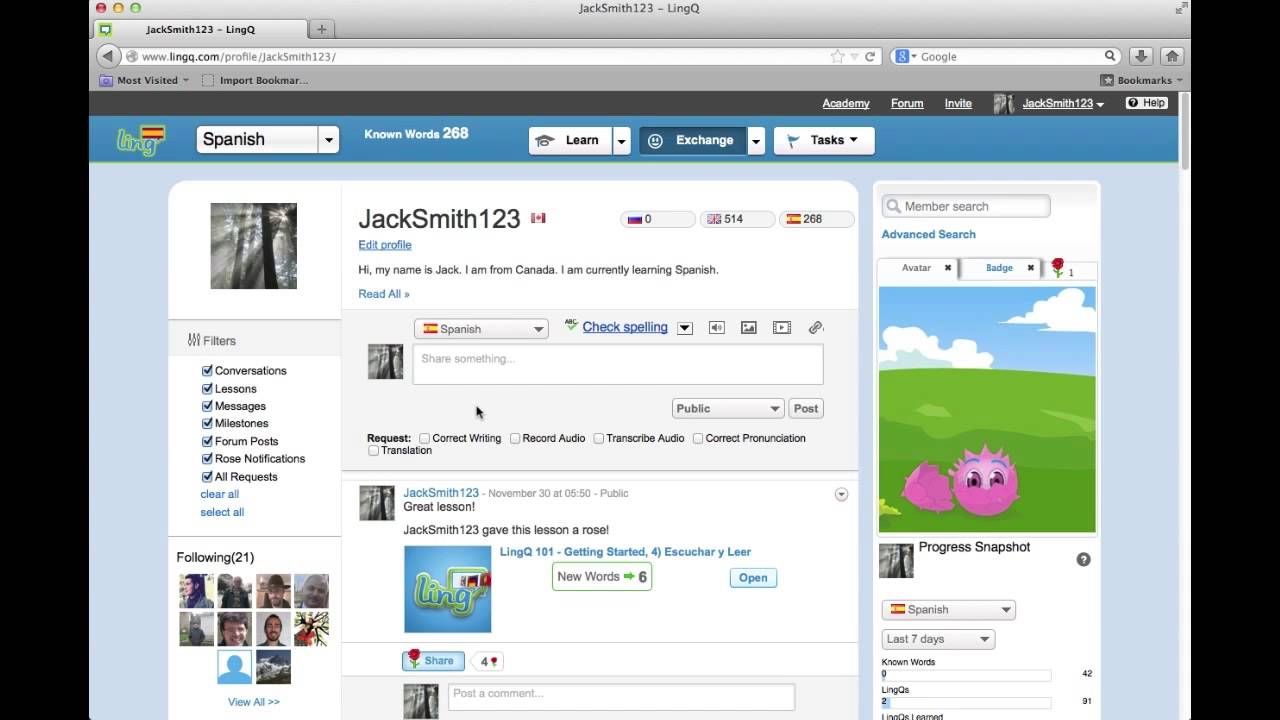Click the English flag 514 badge
This screenshot has width=1280, height=720.
coord(737,219)
